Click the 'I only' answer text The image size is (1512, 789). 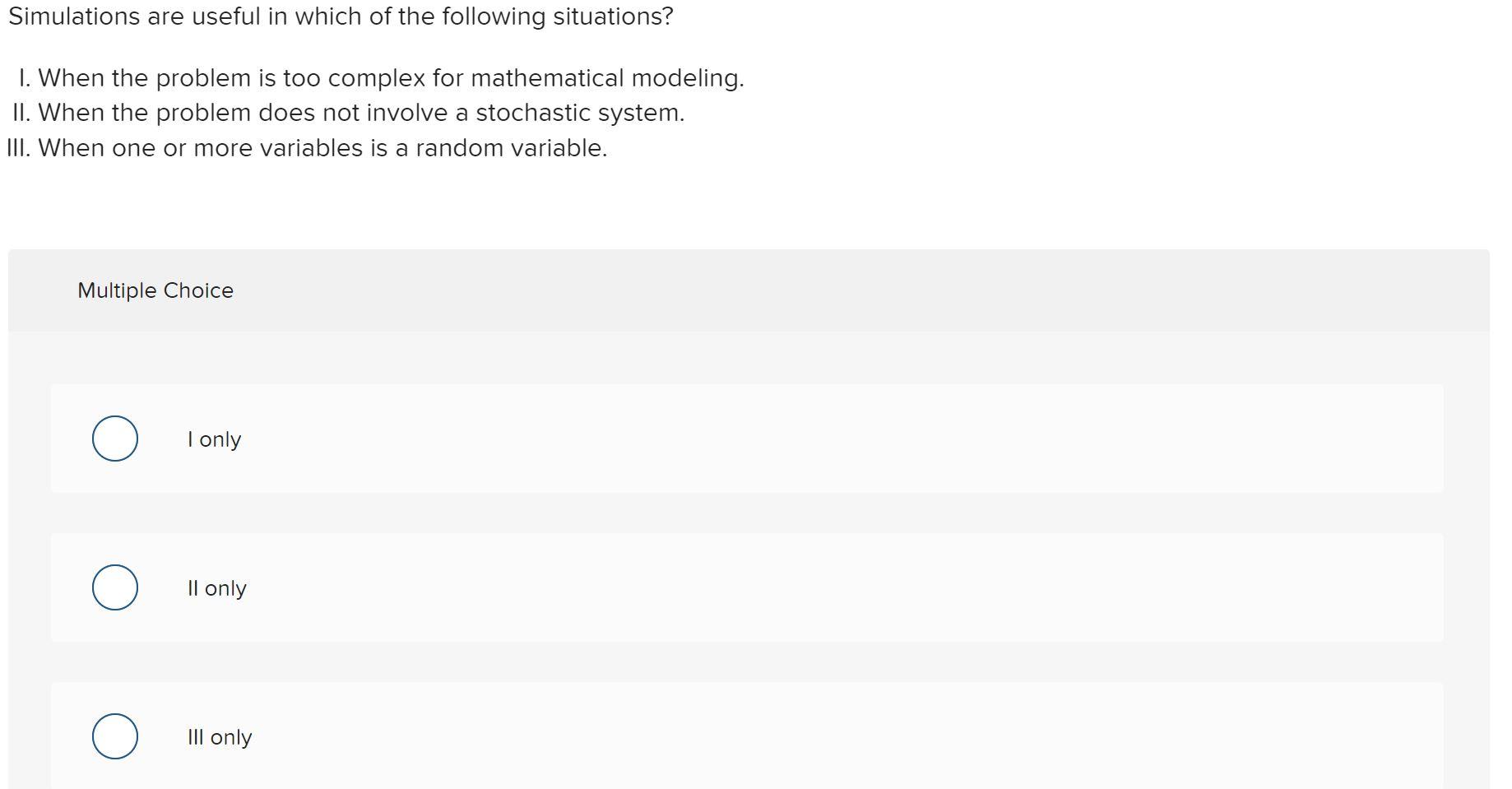pyautogui.click(x=214, y=439)
